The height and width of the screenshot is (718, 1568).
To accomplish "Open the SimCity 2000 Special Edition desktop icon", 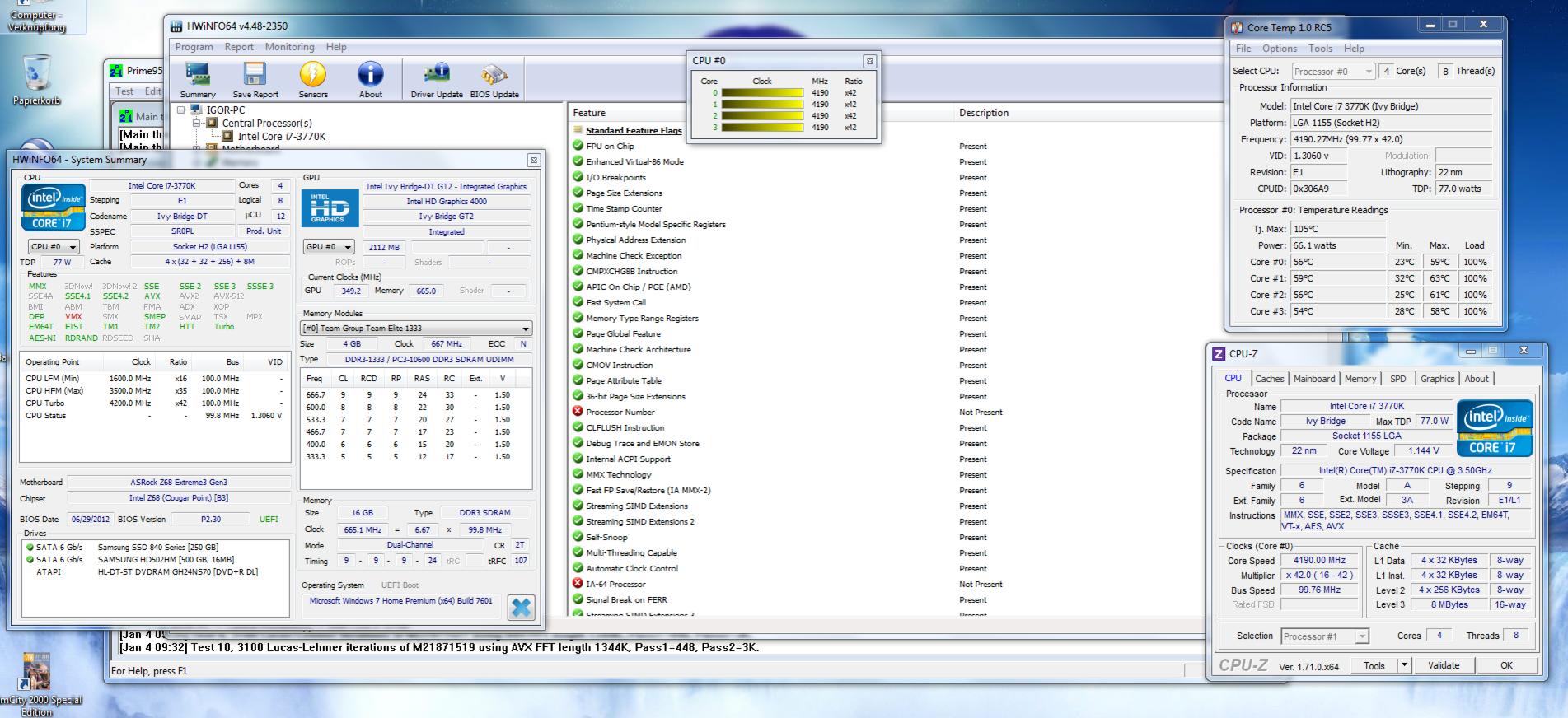I will [x=36, y=683].
